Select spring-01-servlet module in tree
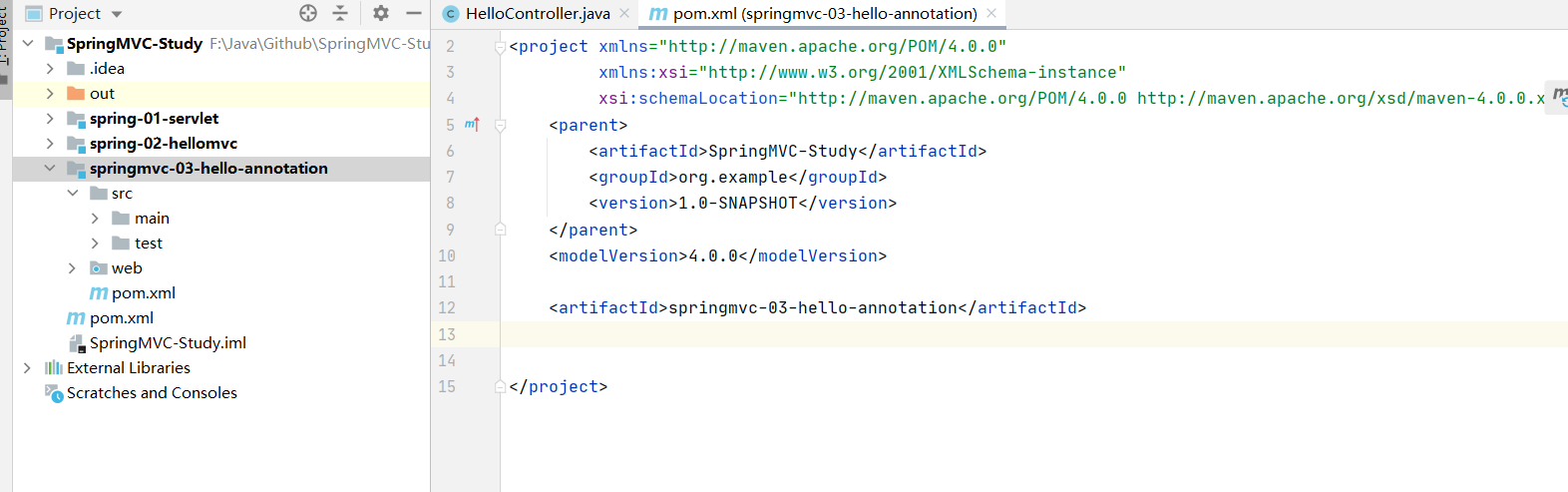This screenshot has width=1568, height=492. (154, 119)
